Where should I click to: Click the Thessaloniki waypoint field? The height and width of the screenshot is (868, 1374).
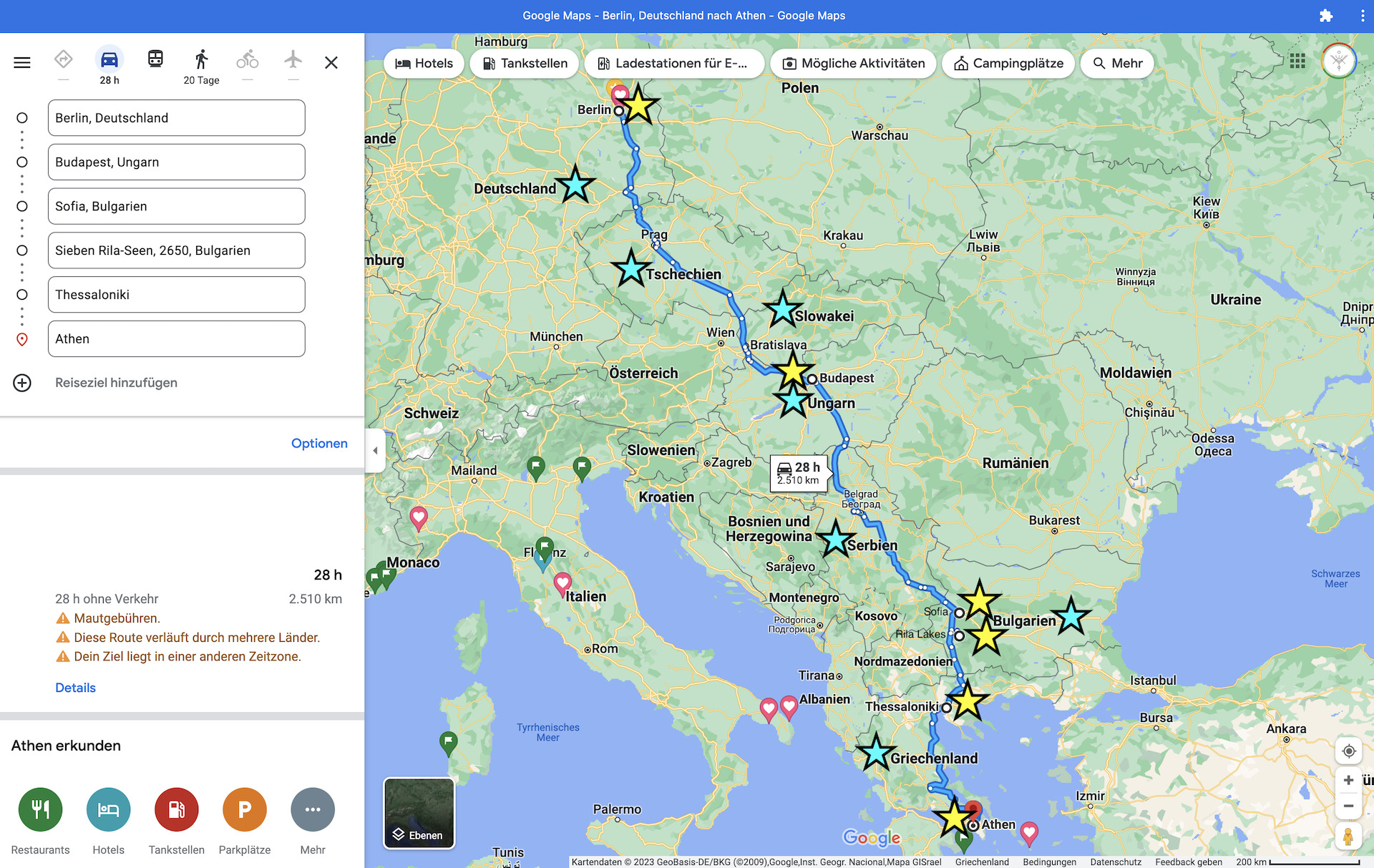(177, 295)
